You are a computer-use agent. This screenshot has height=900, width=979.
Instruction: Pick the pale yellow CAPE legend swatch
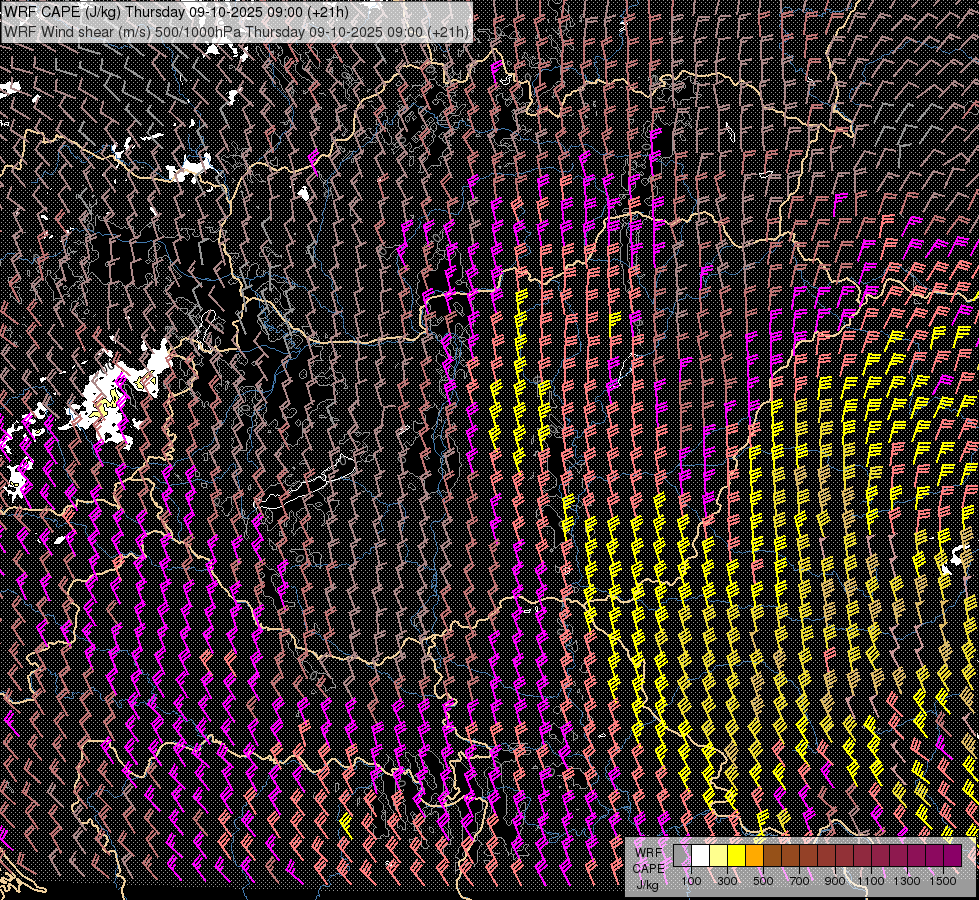718,856
